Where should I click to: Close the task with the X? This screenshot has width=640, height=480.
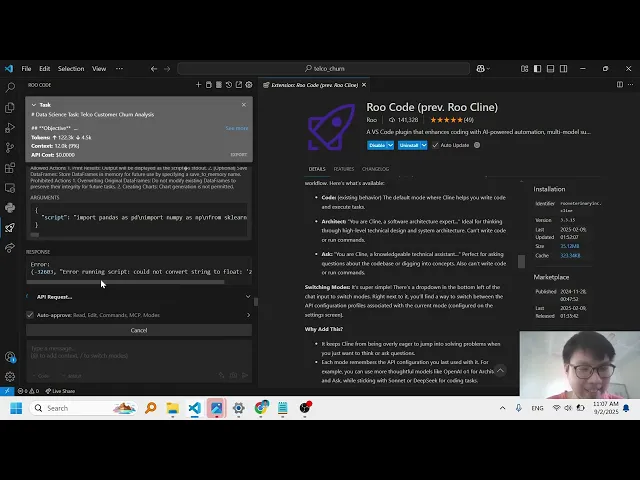pos(244,105)
